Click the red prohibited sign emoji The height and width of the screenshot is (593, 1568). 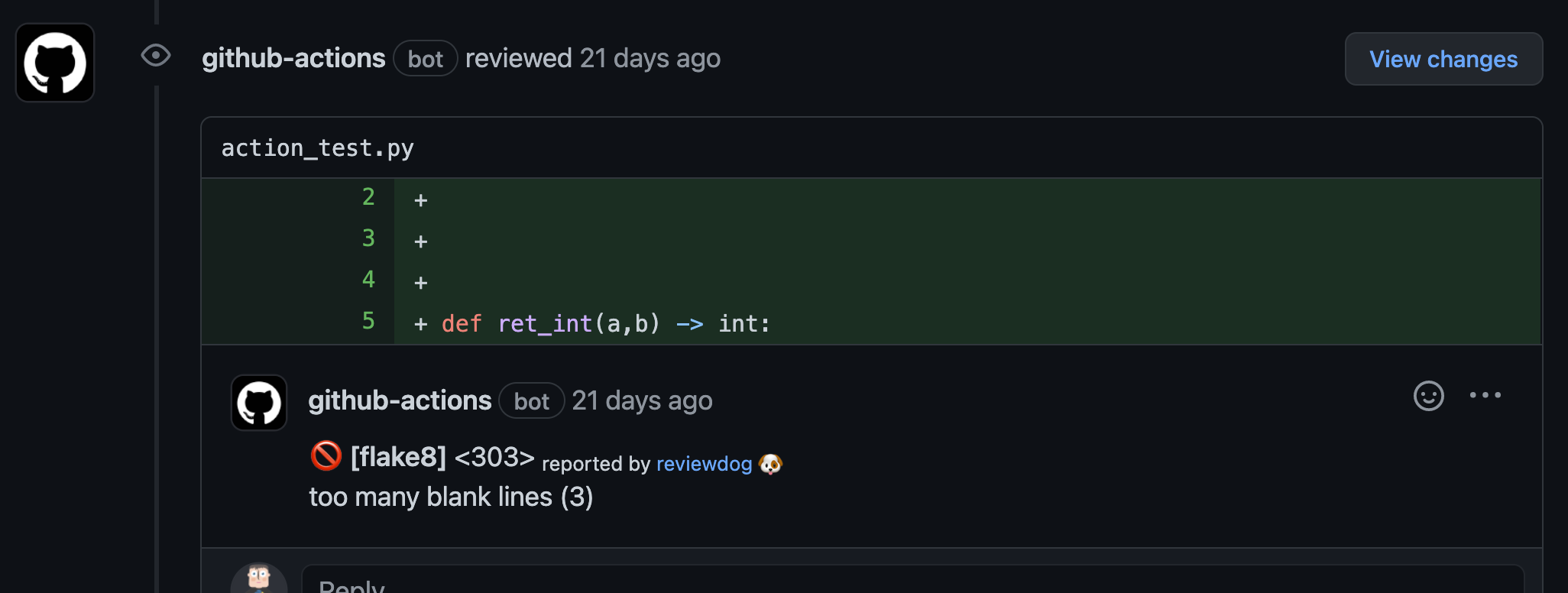[x=326, y=456]
